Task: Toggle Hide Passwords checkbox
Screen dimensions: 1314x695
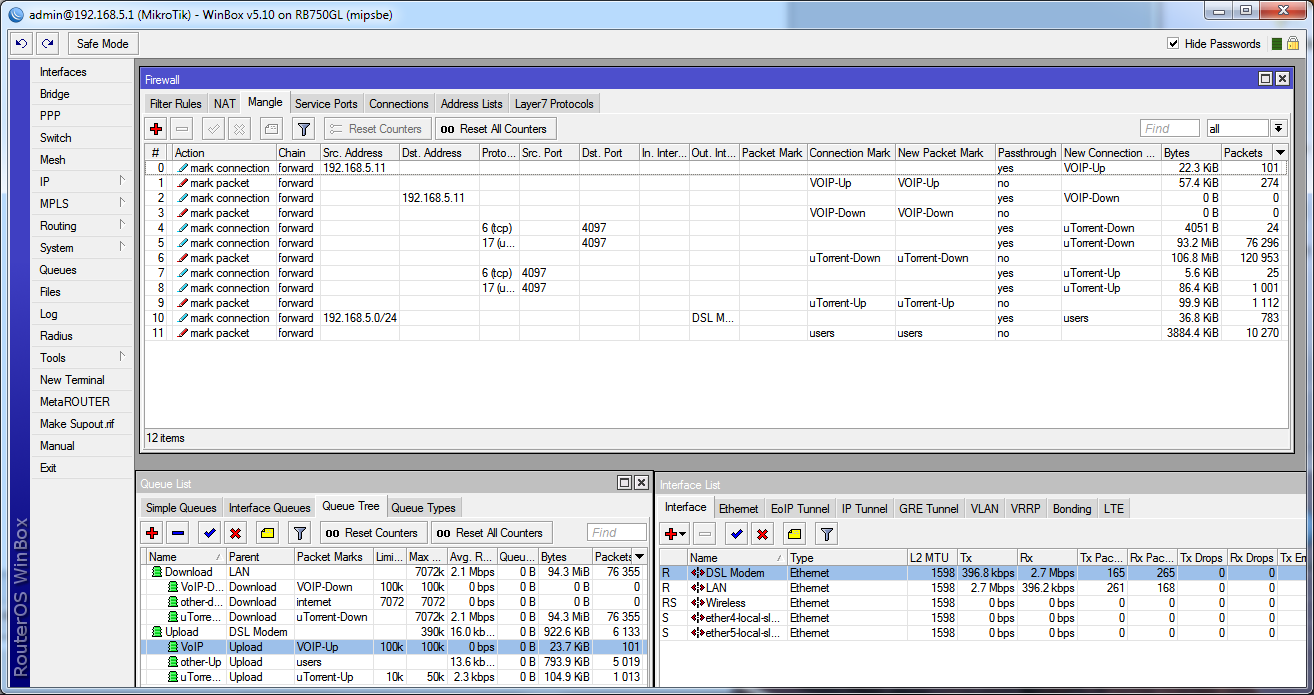Action: click(1174, 44)
